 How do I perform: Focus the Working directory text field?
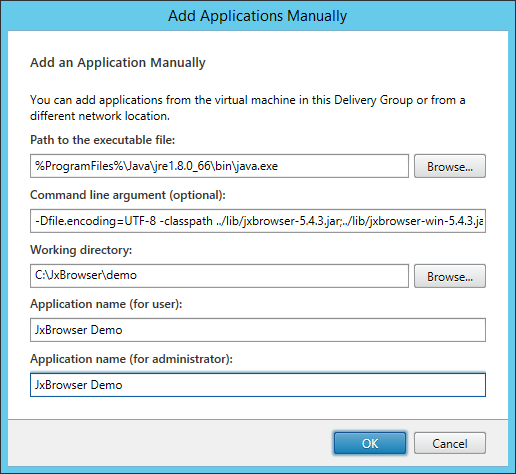(x=219, y=276)
